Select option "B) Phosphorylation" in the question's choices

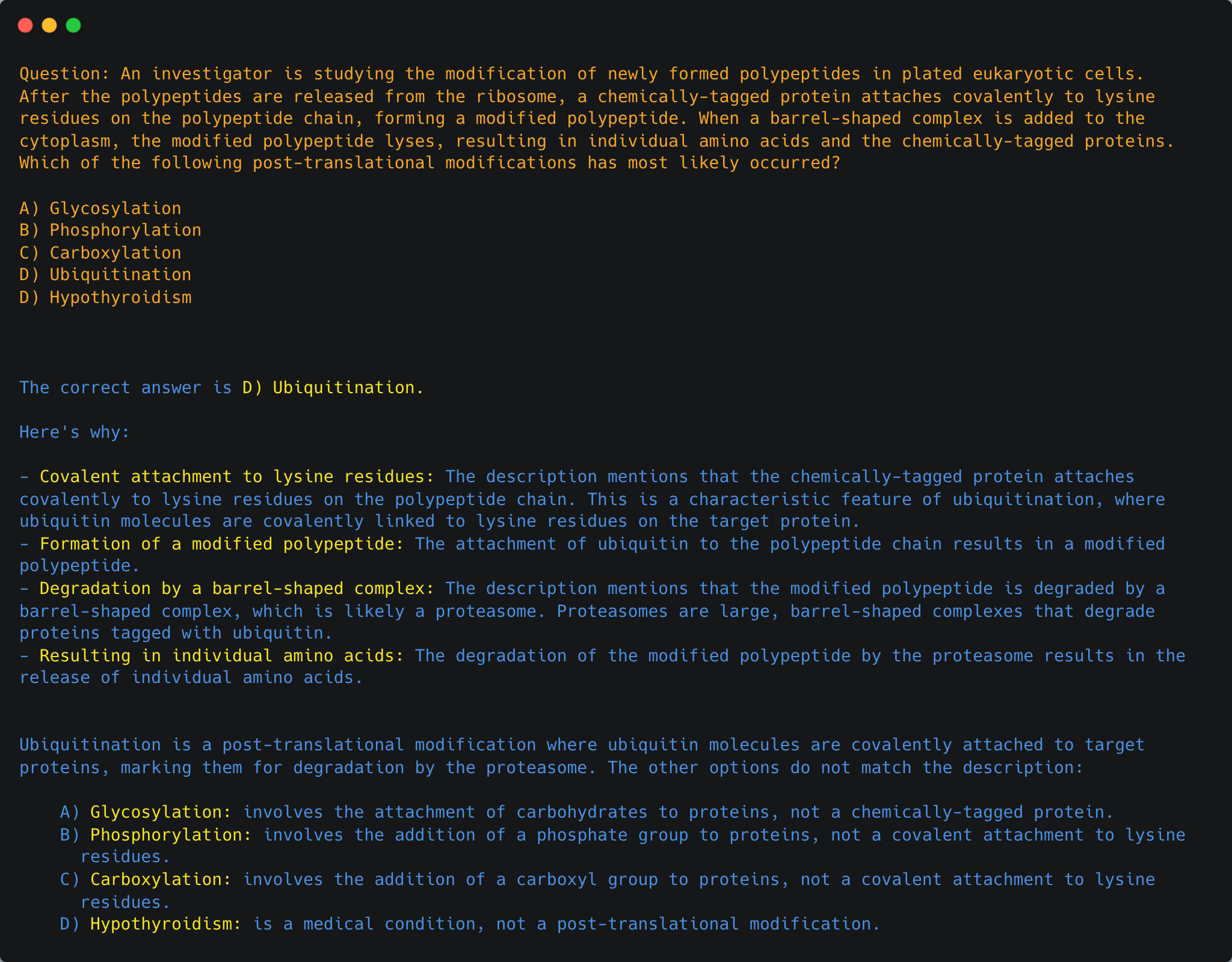[x=111, y=230]
